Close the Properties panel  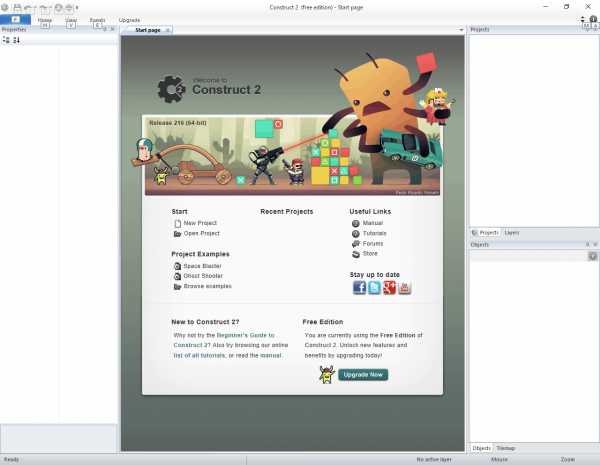coord(112,29)
